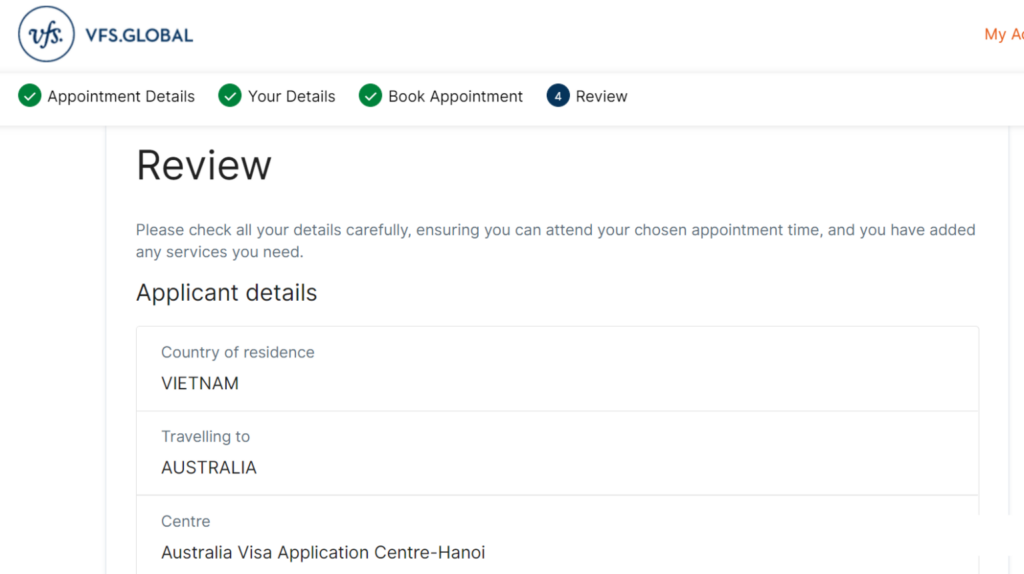Click the Country of residence label
The image size is (1024, 574).
[x=238, y=352]
